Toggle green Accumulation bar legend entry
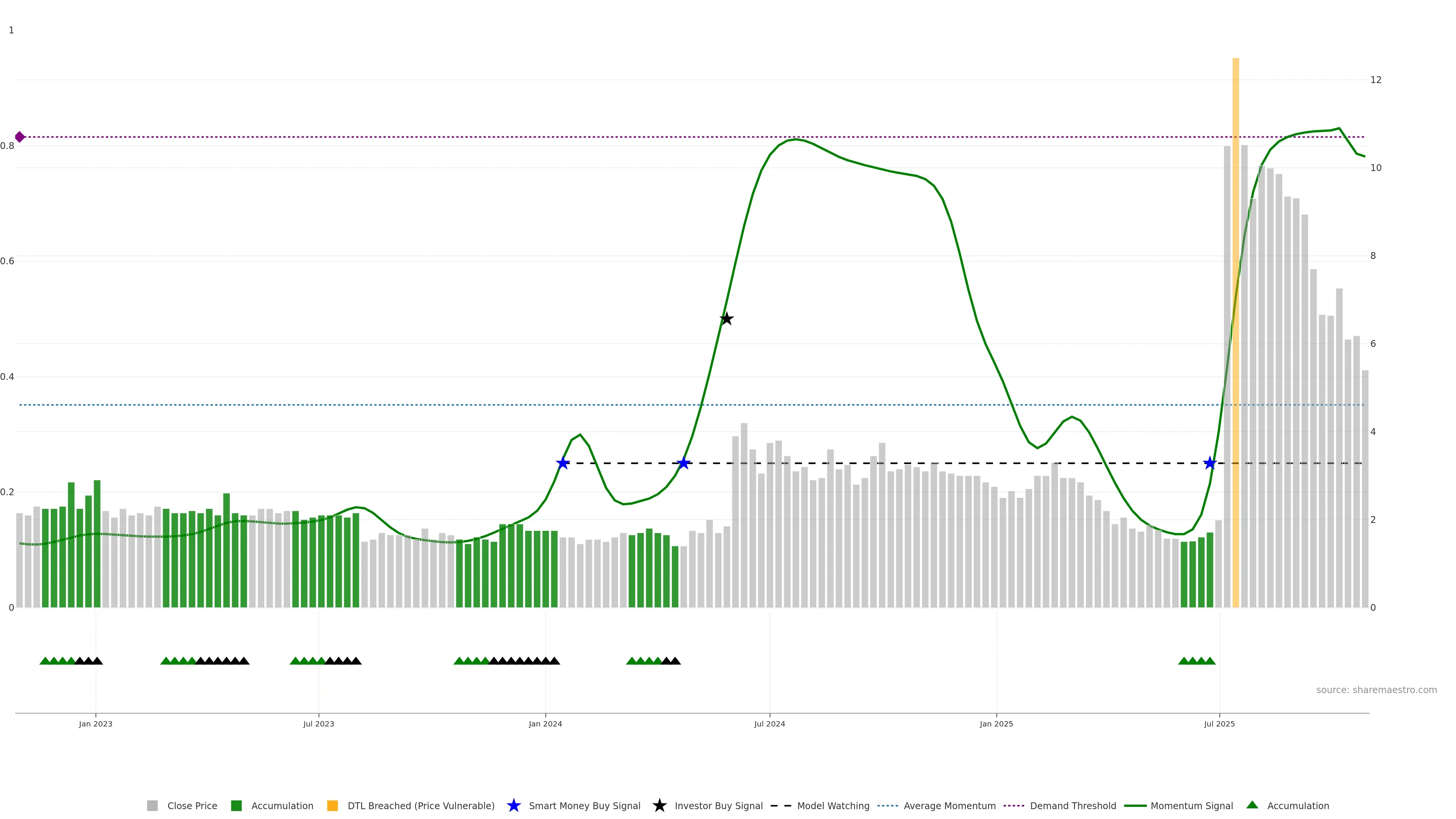This screenshot has width=1456, height=819. coord(281,806)
